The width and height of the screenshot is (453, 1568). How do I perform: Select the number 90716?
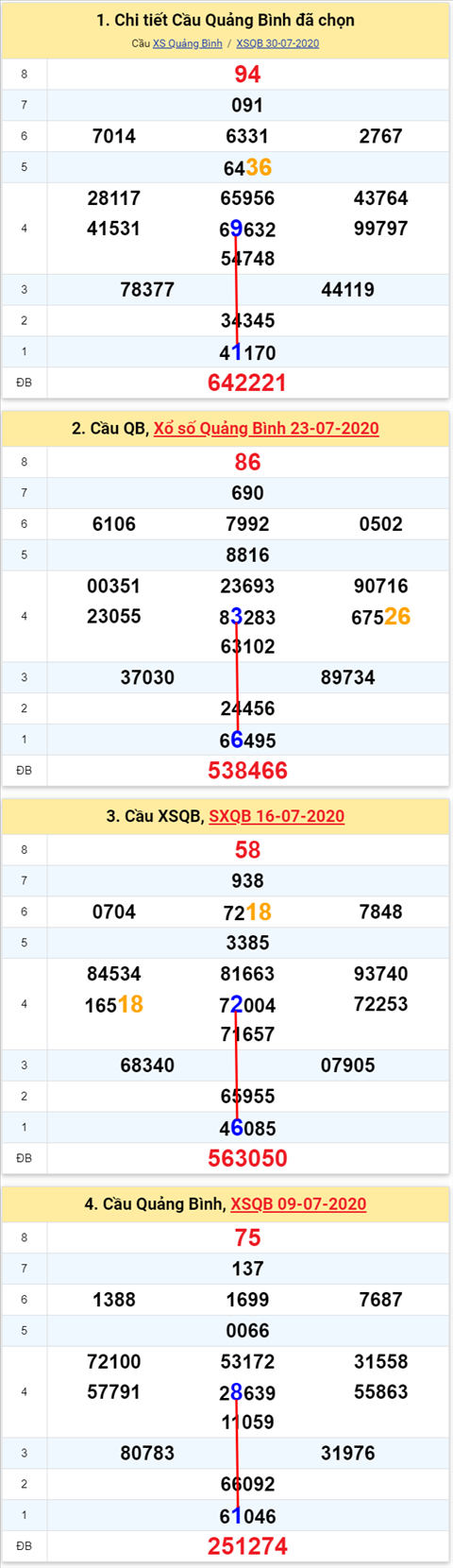[381, 587]
